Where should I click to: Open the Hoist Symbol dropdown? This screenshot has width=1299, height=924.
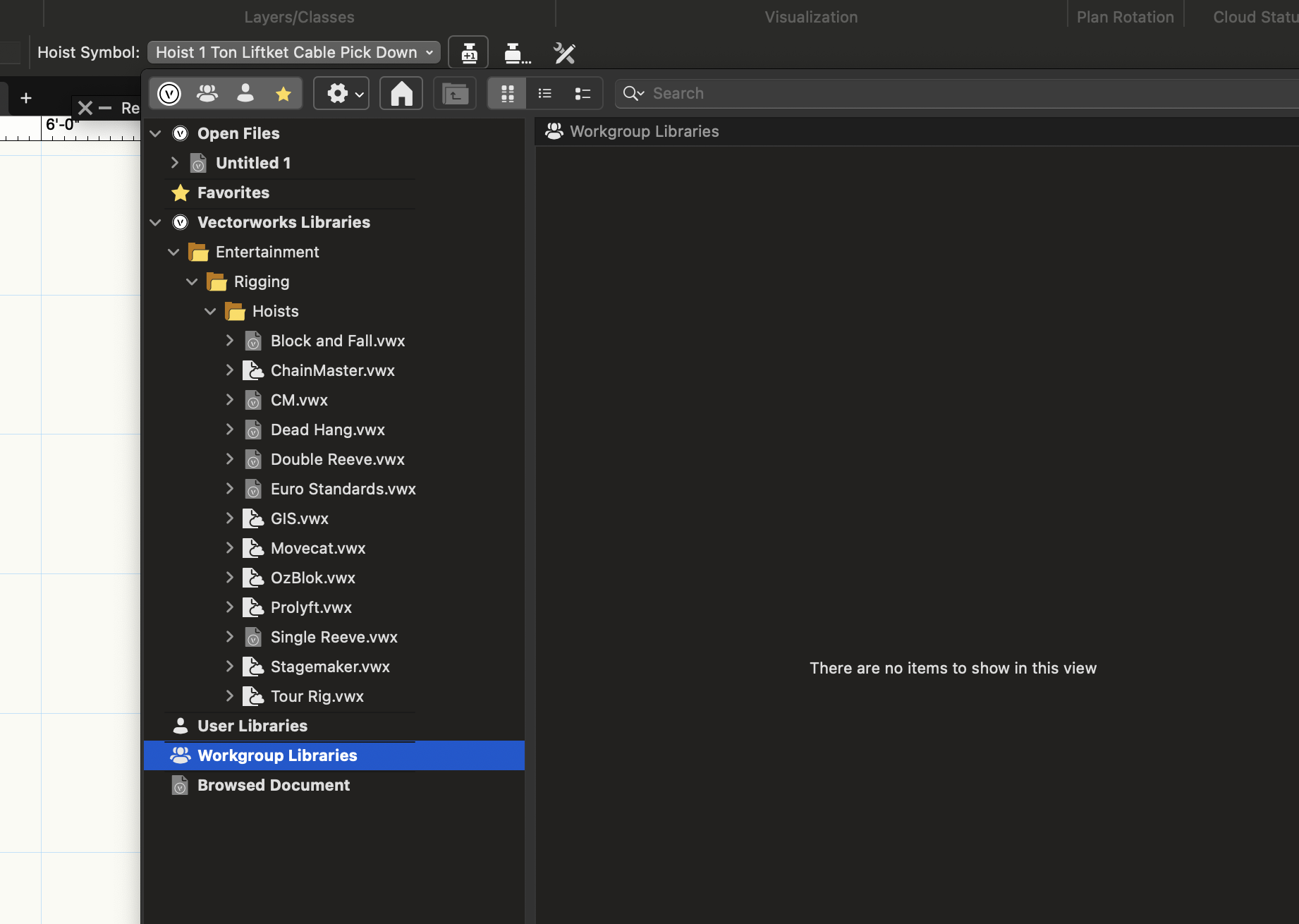(x=293, y=51)
